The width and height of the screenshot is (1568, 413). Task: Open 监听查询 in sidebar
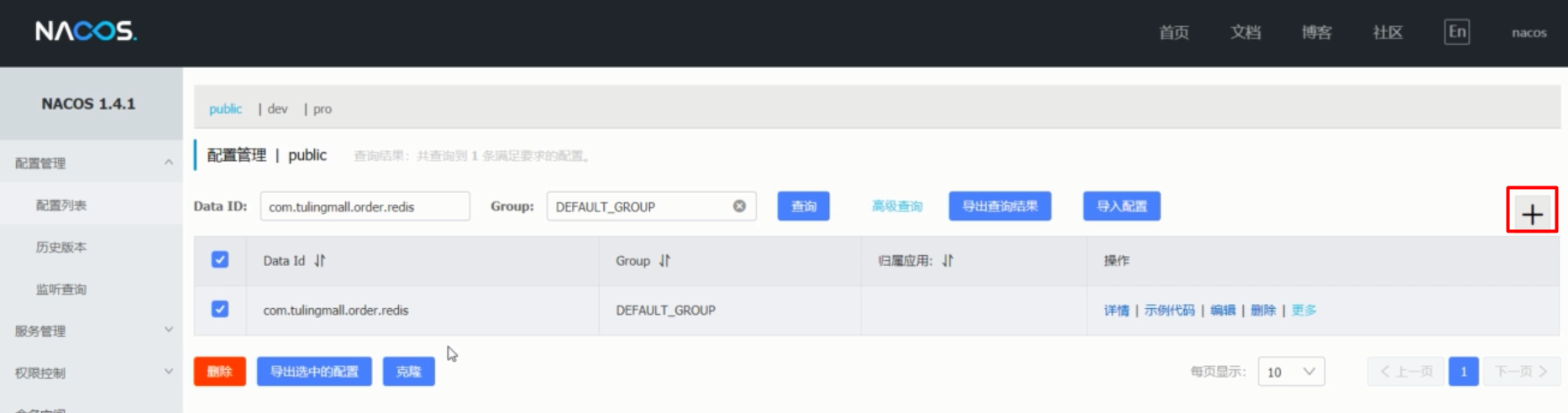(61, 289)
